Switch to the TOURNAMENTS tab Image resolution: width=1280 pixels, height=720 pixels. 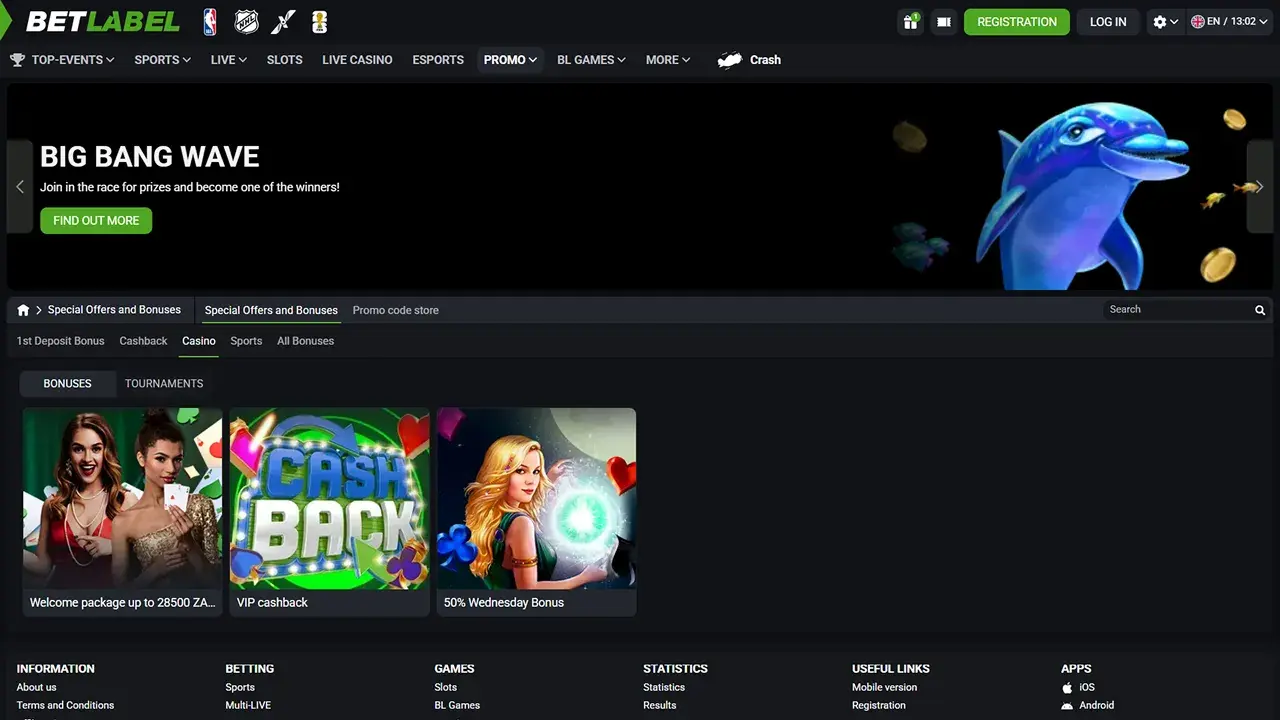click(x=164, y=383)
